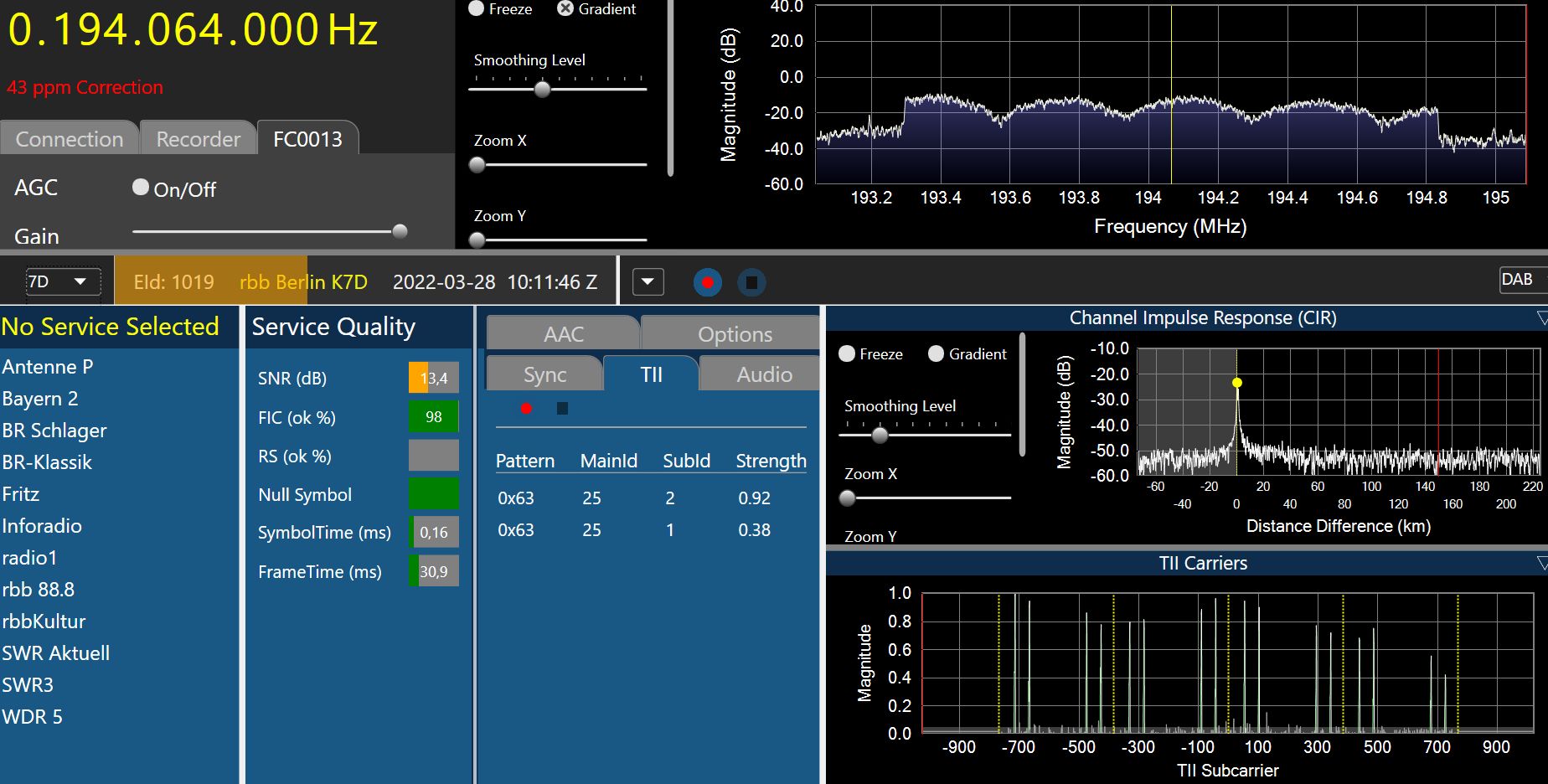Collapse the TII Carriers panel triangle
The image size is (1548, 784).
tap(1541, 564)
